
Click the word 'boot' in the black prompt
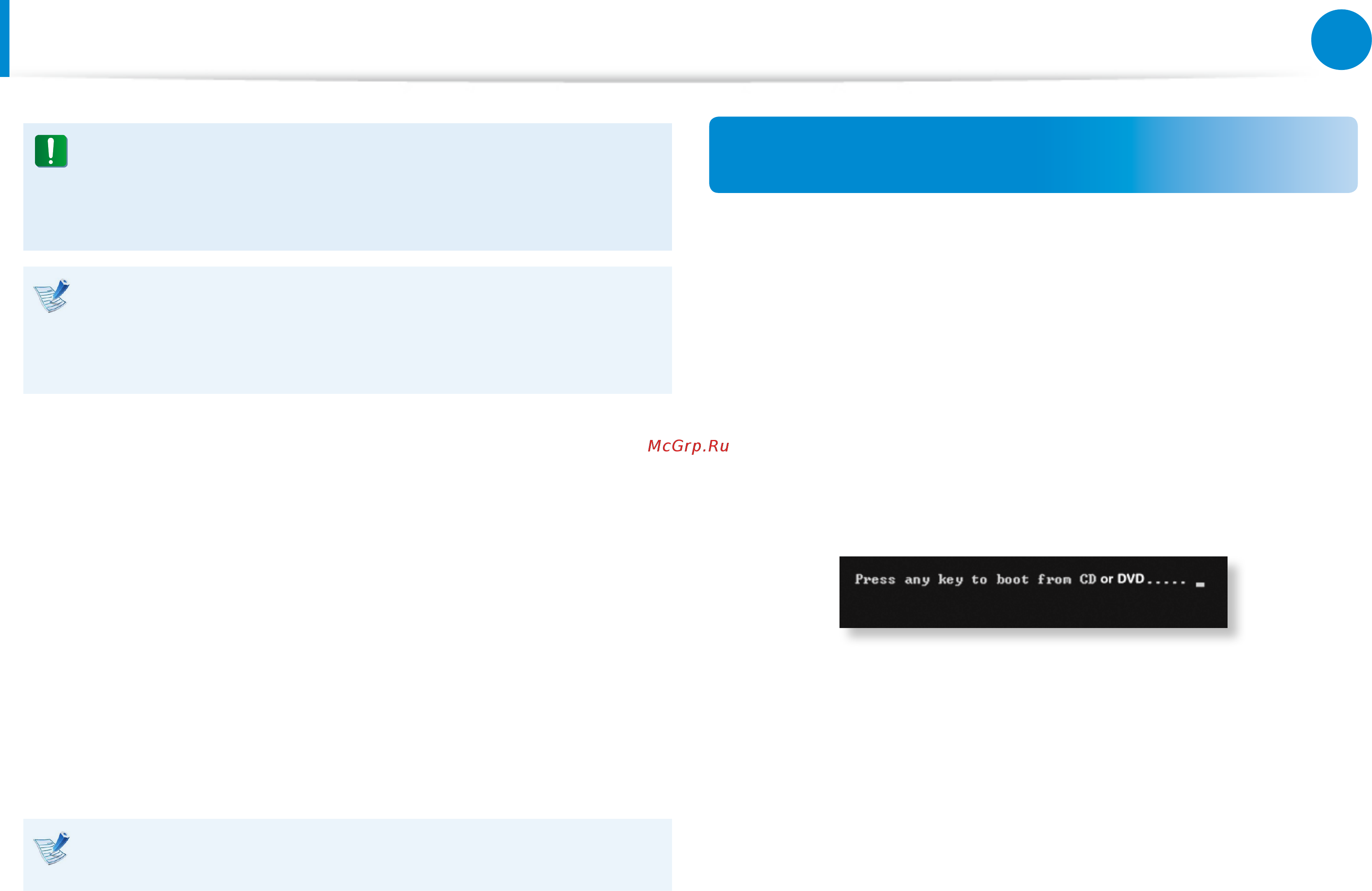tap(1012, 579)
